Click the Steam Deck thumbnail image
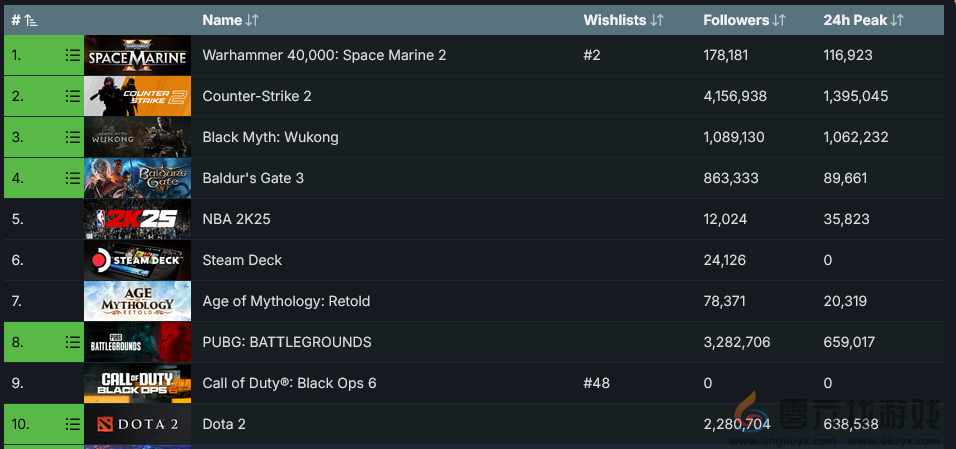Screen dimensions: 956x449 pyautogui.click(x=137, y=260)
